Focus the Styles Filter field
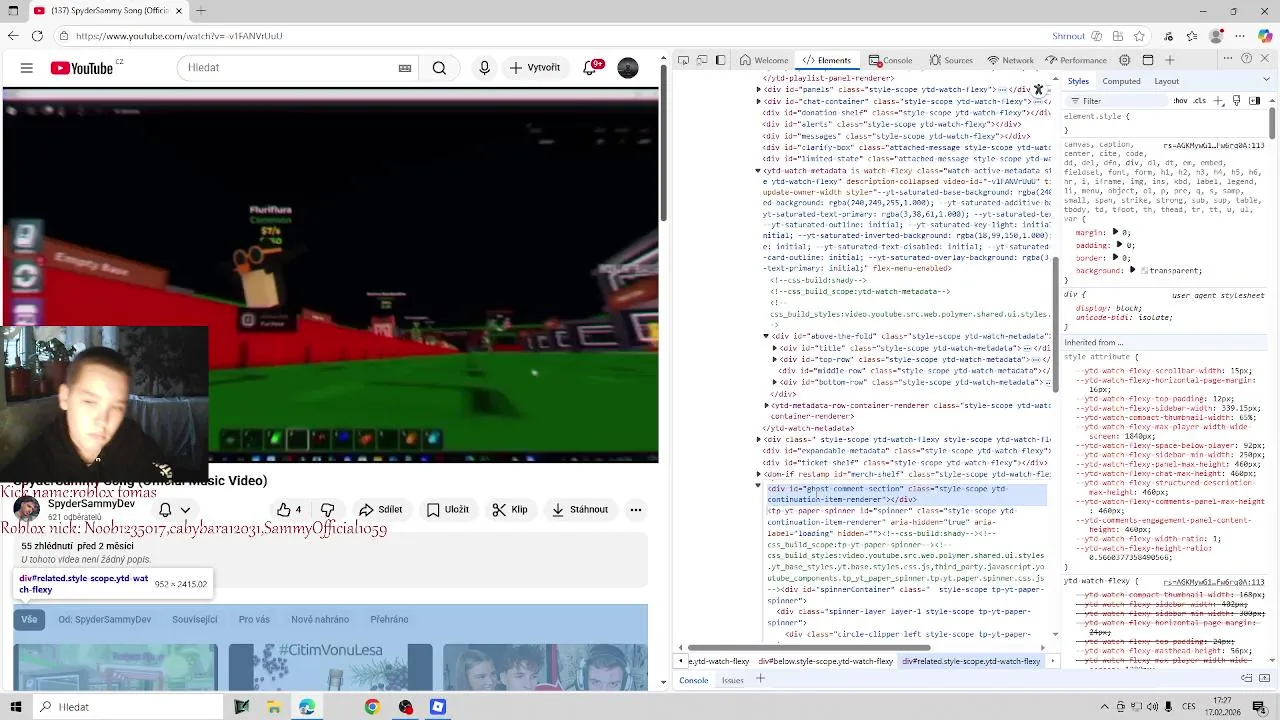1280x720 pixels. [x=1115, y=101]
